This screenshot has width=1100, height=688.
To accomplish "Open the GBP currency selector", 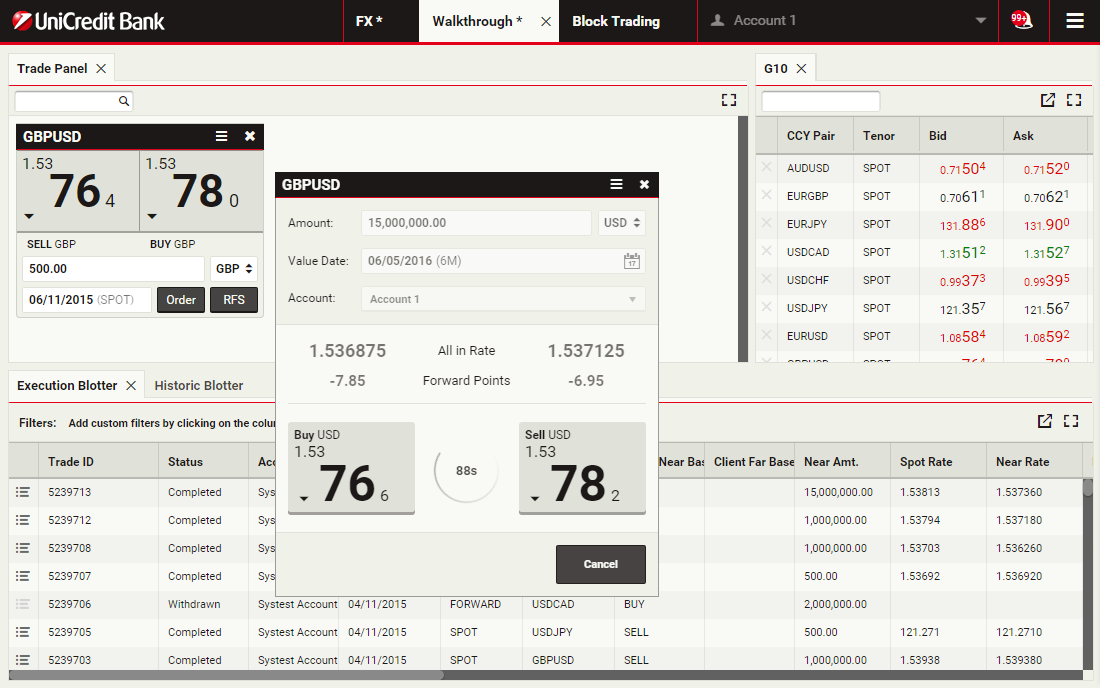I will pyautogui.click(x=234, y=269).
